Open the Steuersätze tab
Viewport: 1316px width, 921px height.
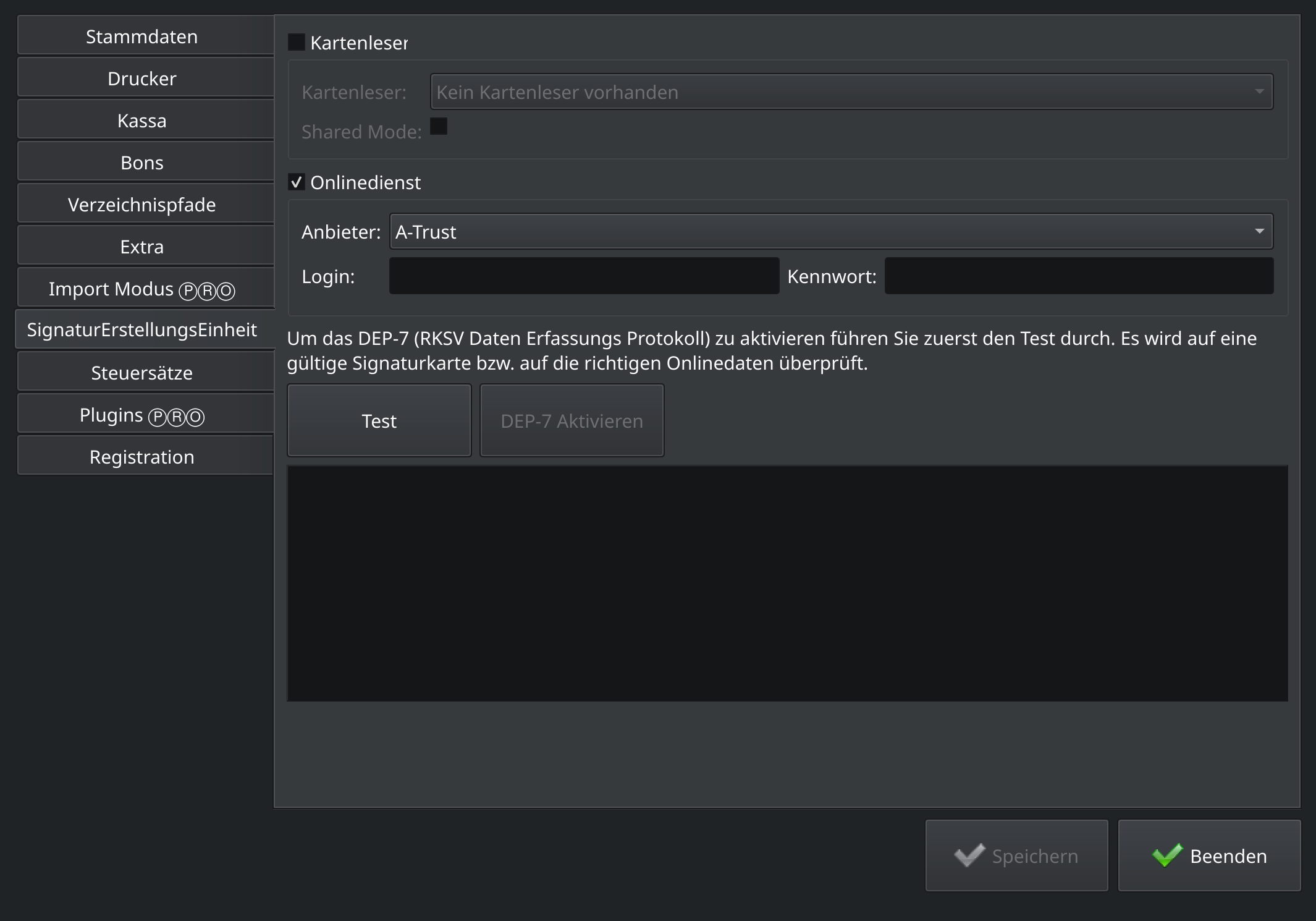(146, 373)
